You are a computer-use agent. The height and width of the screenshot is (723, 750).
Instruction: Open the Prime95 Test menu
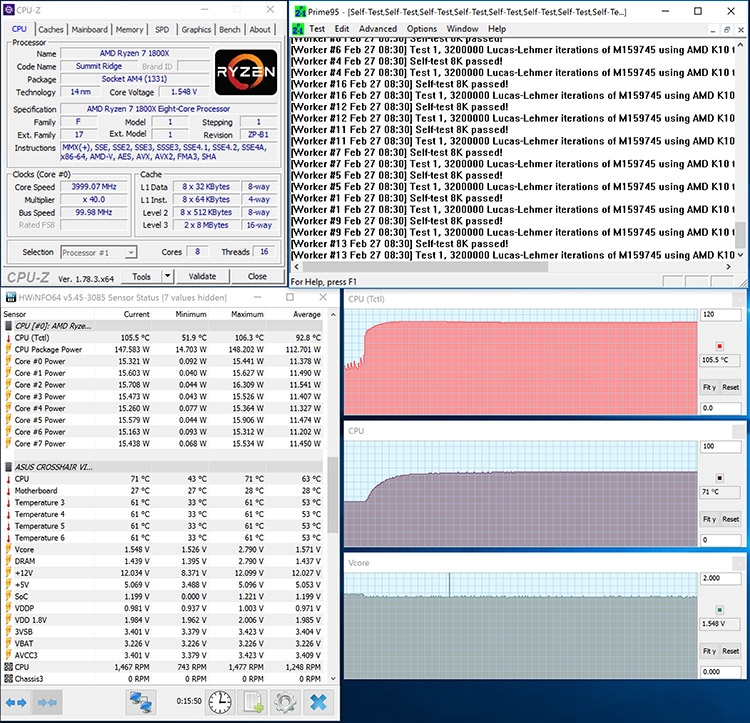tap(317, 29)
